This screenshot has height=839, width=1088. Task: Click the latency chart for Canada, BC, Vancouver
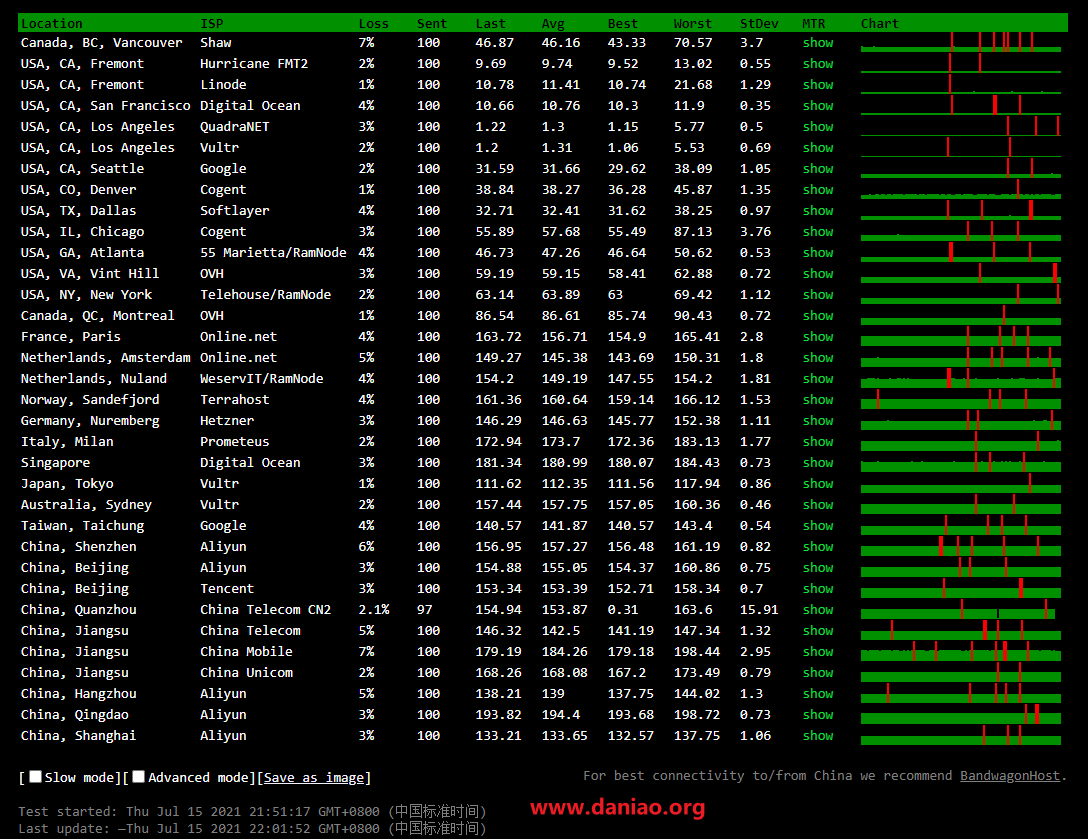tap(961, 42)
